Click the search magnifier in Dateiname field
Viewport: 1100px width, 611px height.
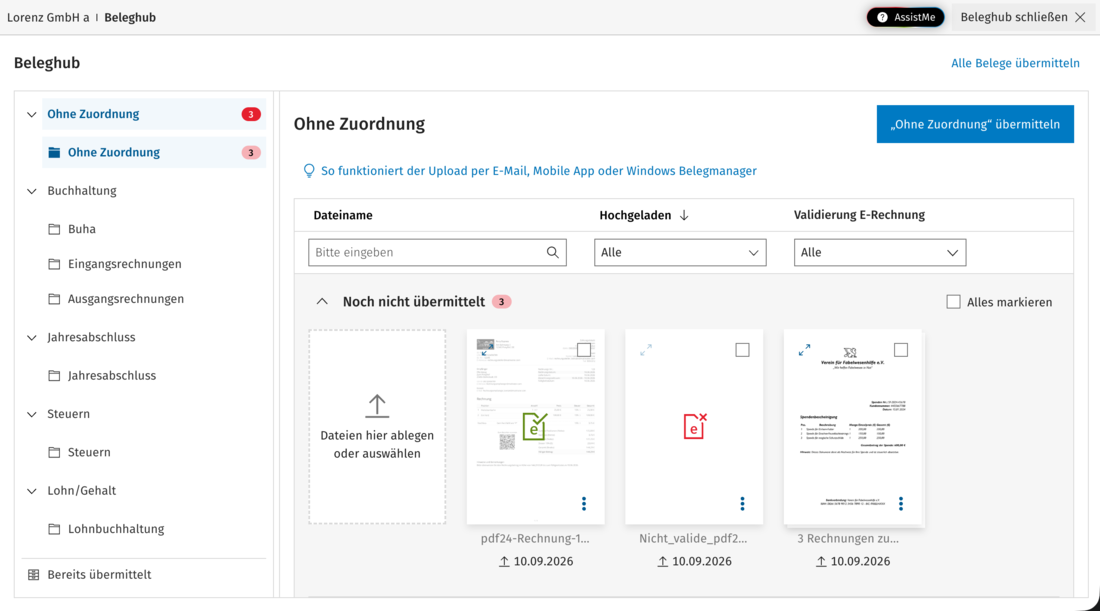pos(553,253)
